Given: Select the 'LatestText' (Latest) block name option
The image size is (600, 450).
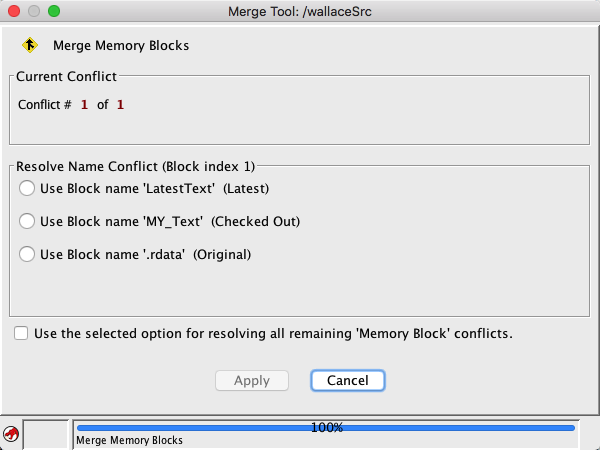Looking at the screenshot, I should pyautogui.click(x=27, y=188).
